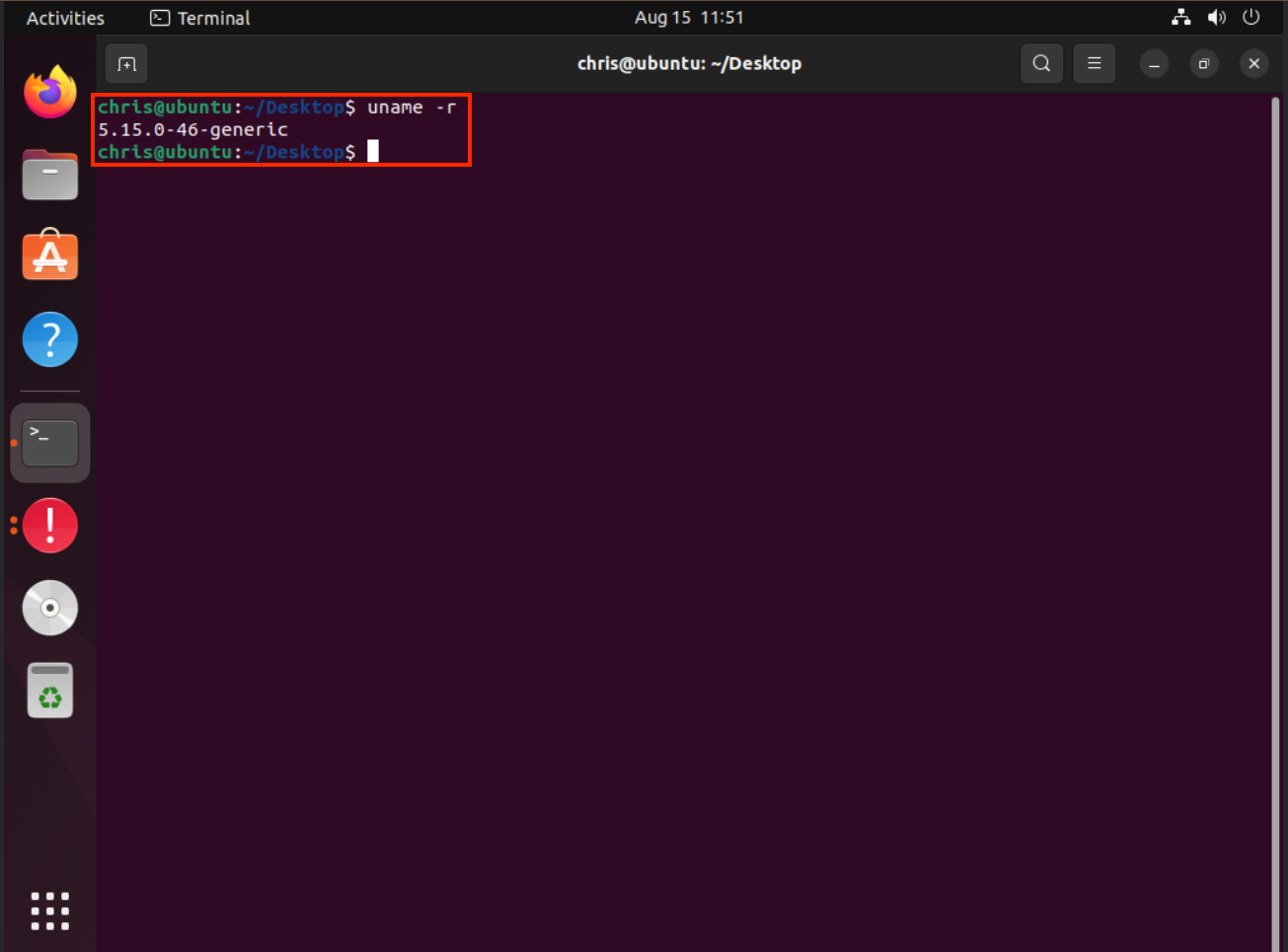Click the terminal prompt cursor block
The width and height of the screenshot is (1288, 952).
pos(373,151)
